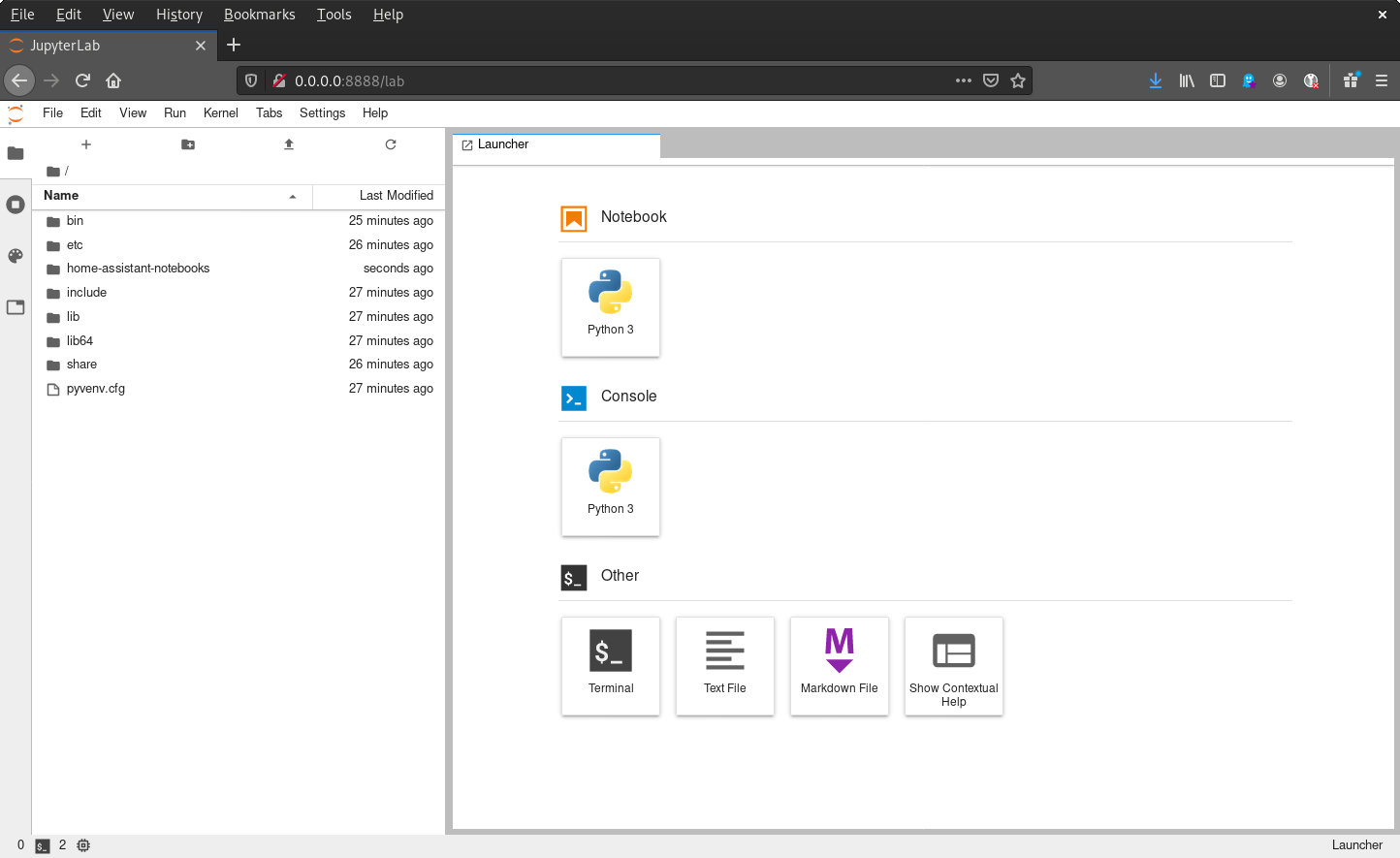The width and height of the screenshot is (1400, 858).
Task: Open the Run menu
Action: (x=175, y=113)
